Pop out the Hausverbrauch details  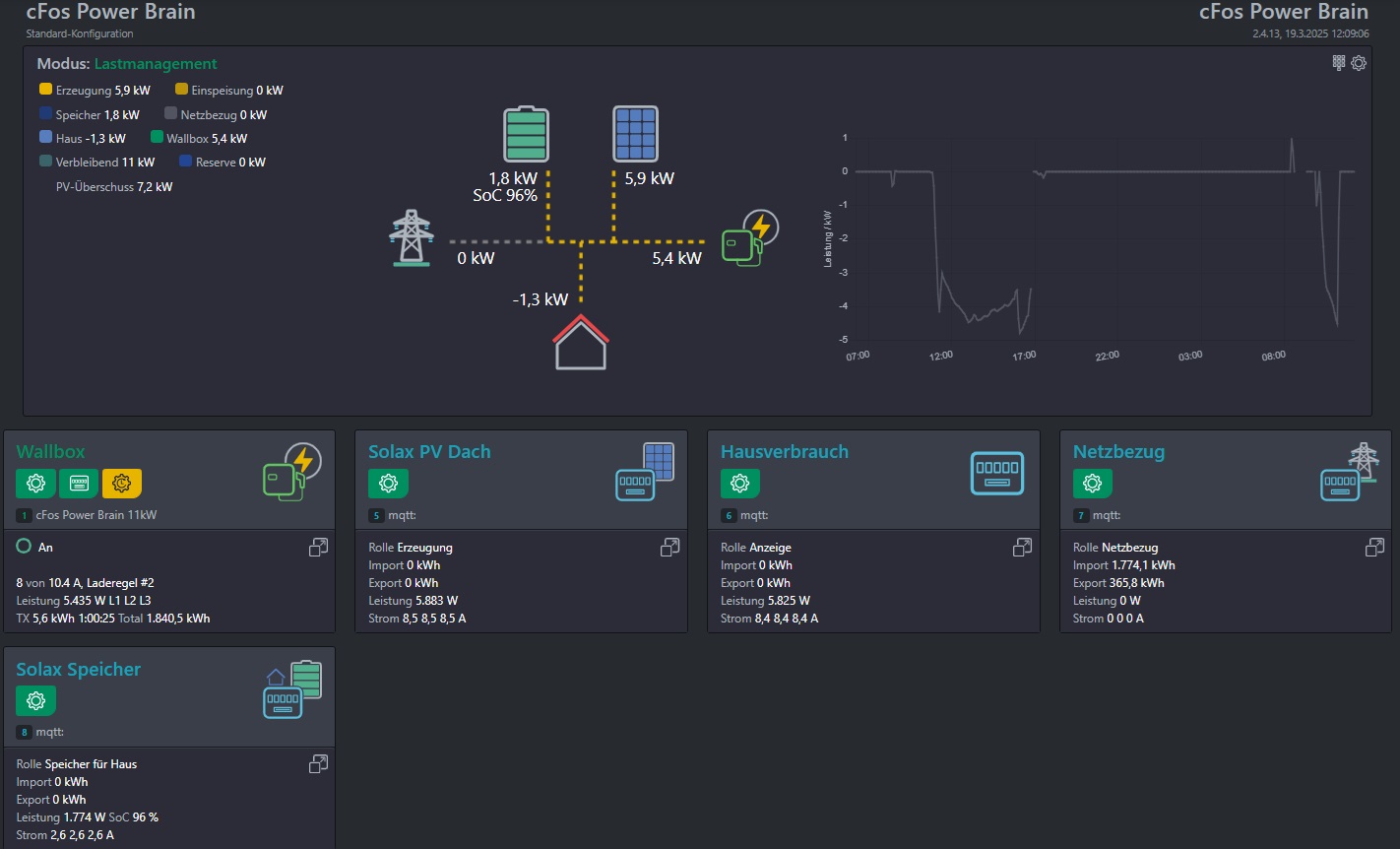click(x=1022, y=548)
